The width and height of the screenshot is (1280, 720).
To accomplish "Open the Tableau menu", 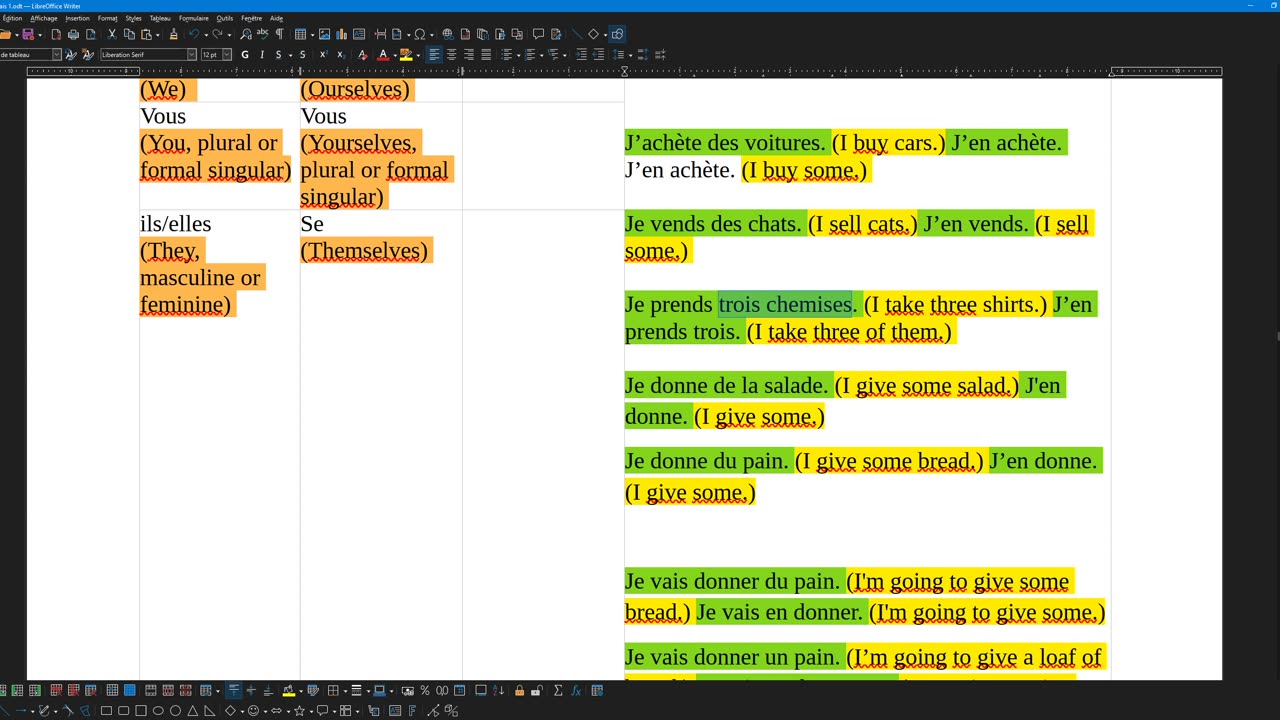I will (x=160, y=18).
